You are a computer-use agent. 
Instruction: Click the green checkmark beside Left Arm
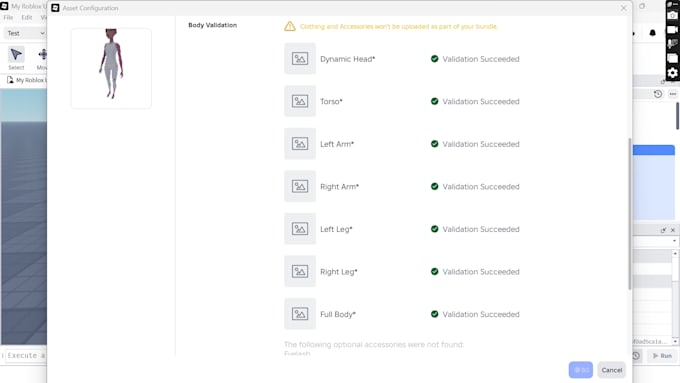point(435,144)
